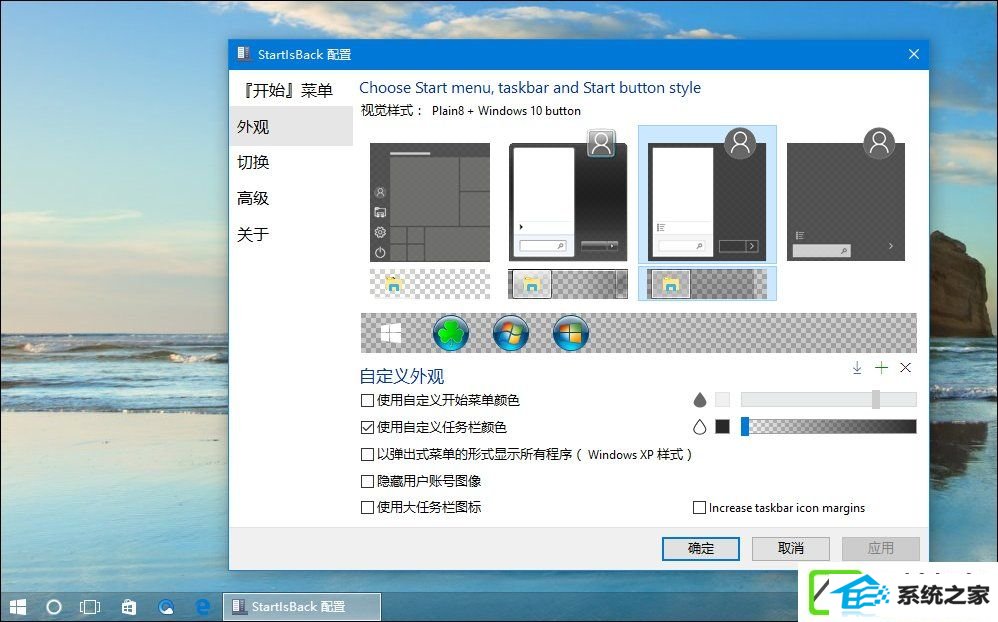This screenshot has height=622, width=998.
Task: Select the Windows 10 tiles menu style thumbnail
Action: coord(430,202)
